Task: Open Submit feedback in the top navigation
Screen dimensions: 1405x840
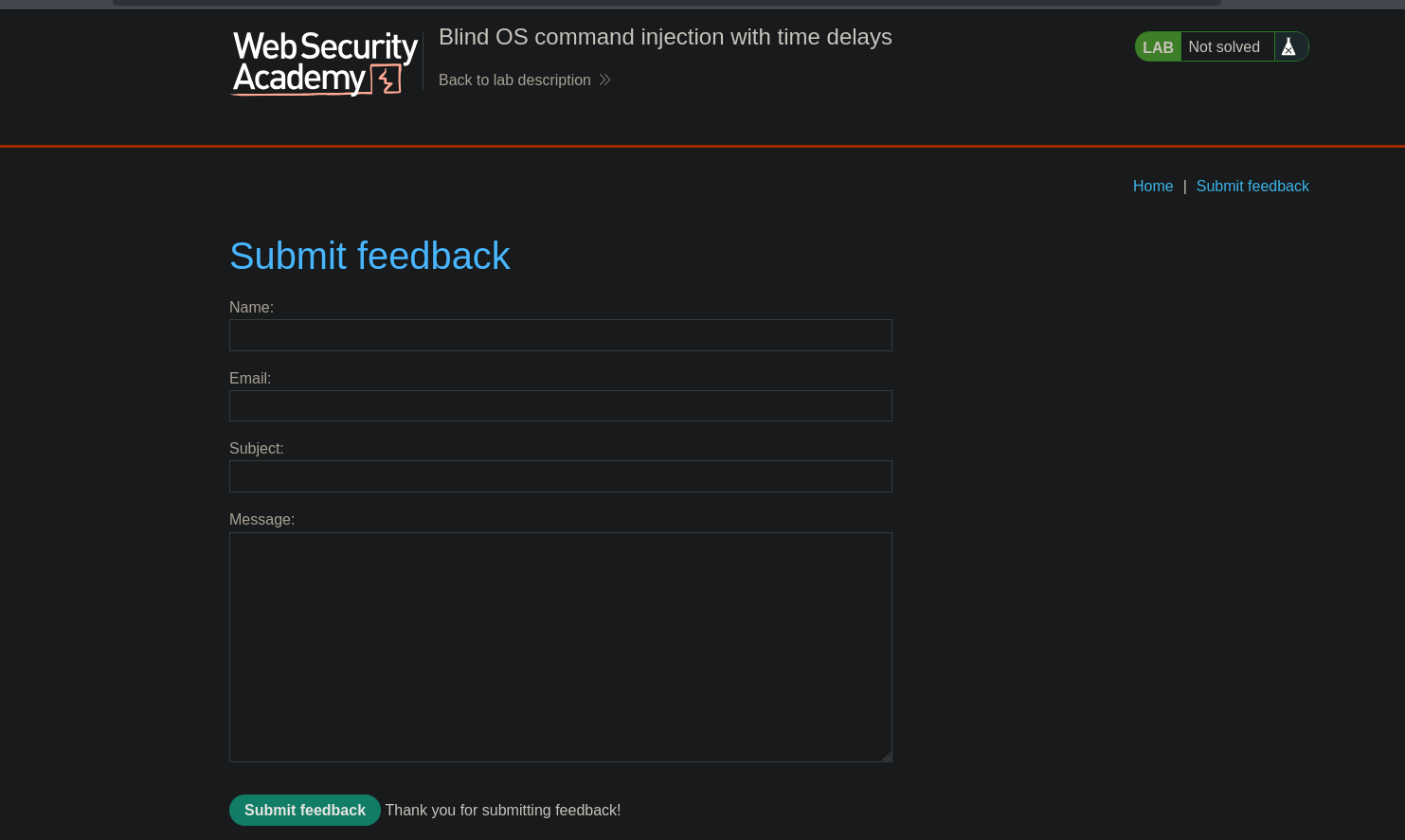Action: (x=1252, y=187)
